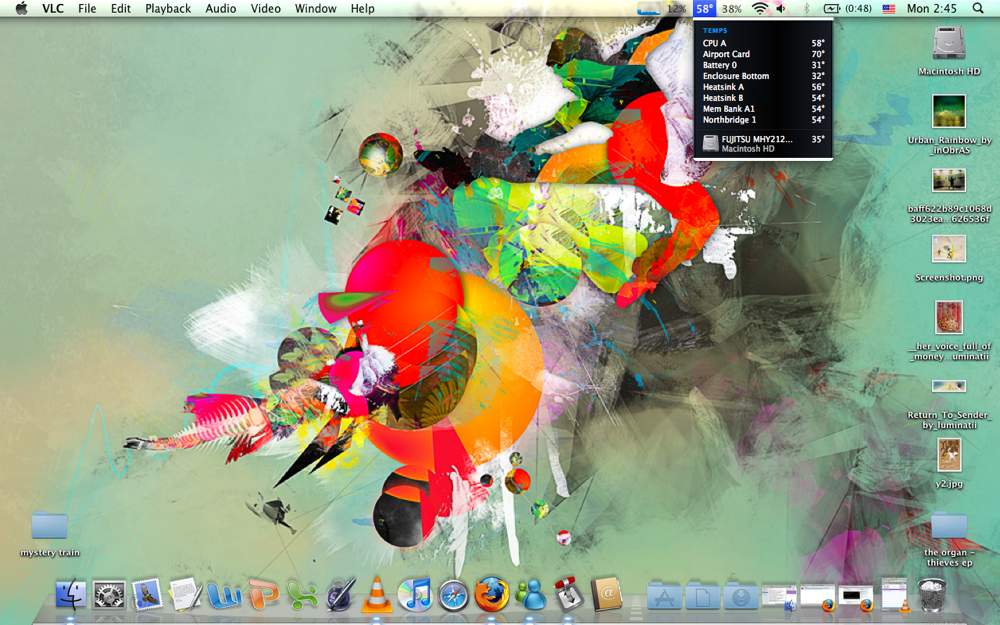The height and width of the screenshot is (625, 1000).
Task: Open the Downloads folder stack in dock
Action: [740, 596]
